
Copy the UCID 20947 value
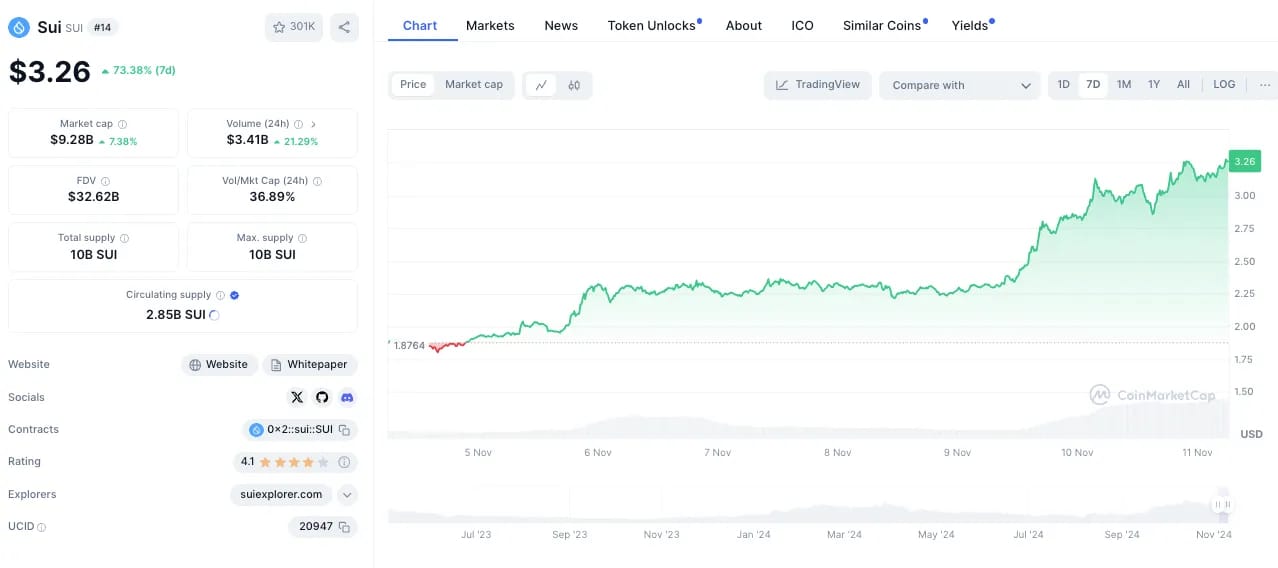point(344,526)
